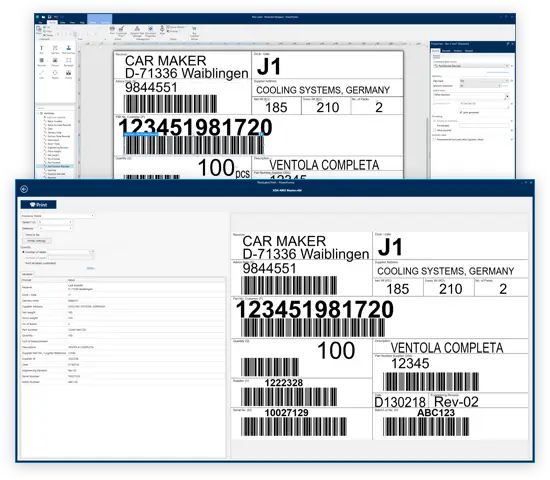Viewport: 550px width, 480px height.
Task: Select the Picture object tool
Action: (55, 62)
